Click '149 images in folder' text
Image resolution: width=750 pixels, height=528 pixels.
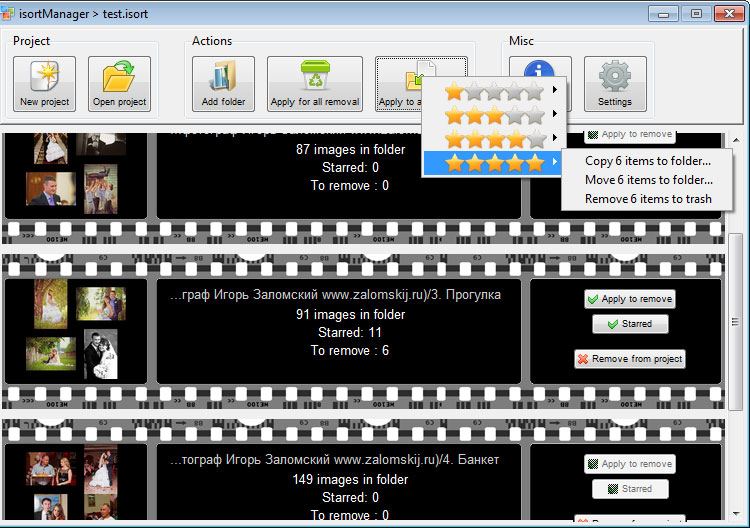(x=350, y=479)
